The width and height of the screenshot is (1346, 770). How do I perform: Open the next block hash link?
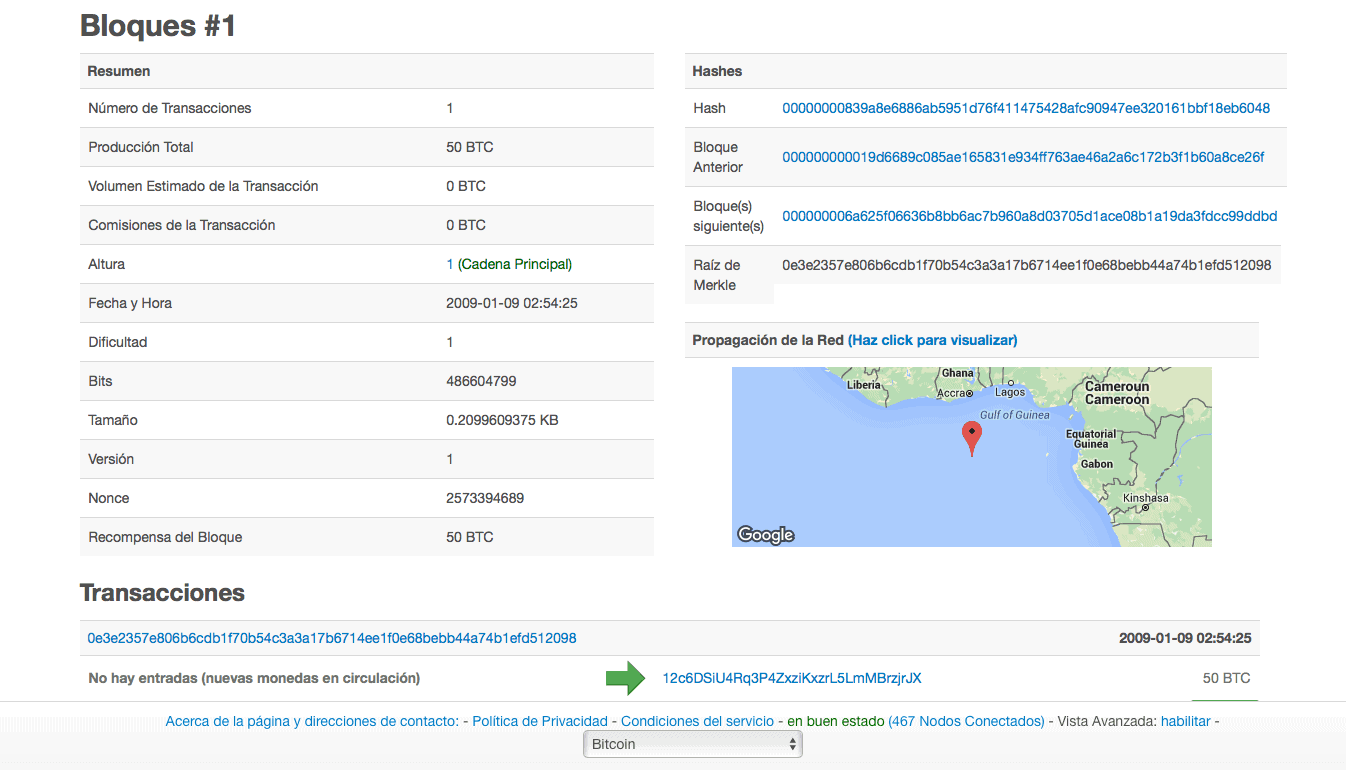(x=1030, y=216)
